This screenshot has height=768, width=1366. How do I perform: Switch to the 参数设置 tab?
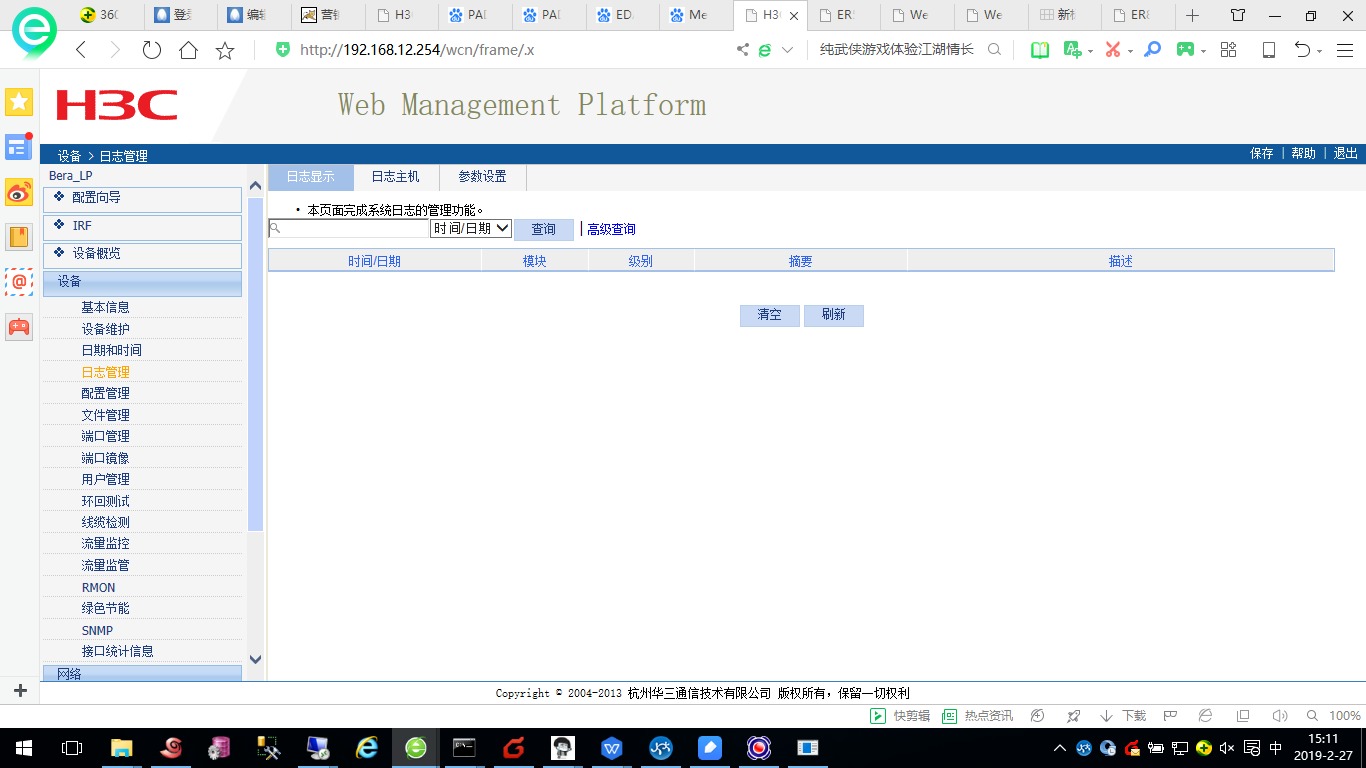point(482,177)
